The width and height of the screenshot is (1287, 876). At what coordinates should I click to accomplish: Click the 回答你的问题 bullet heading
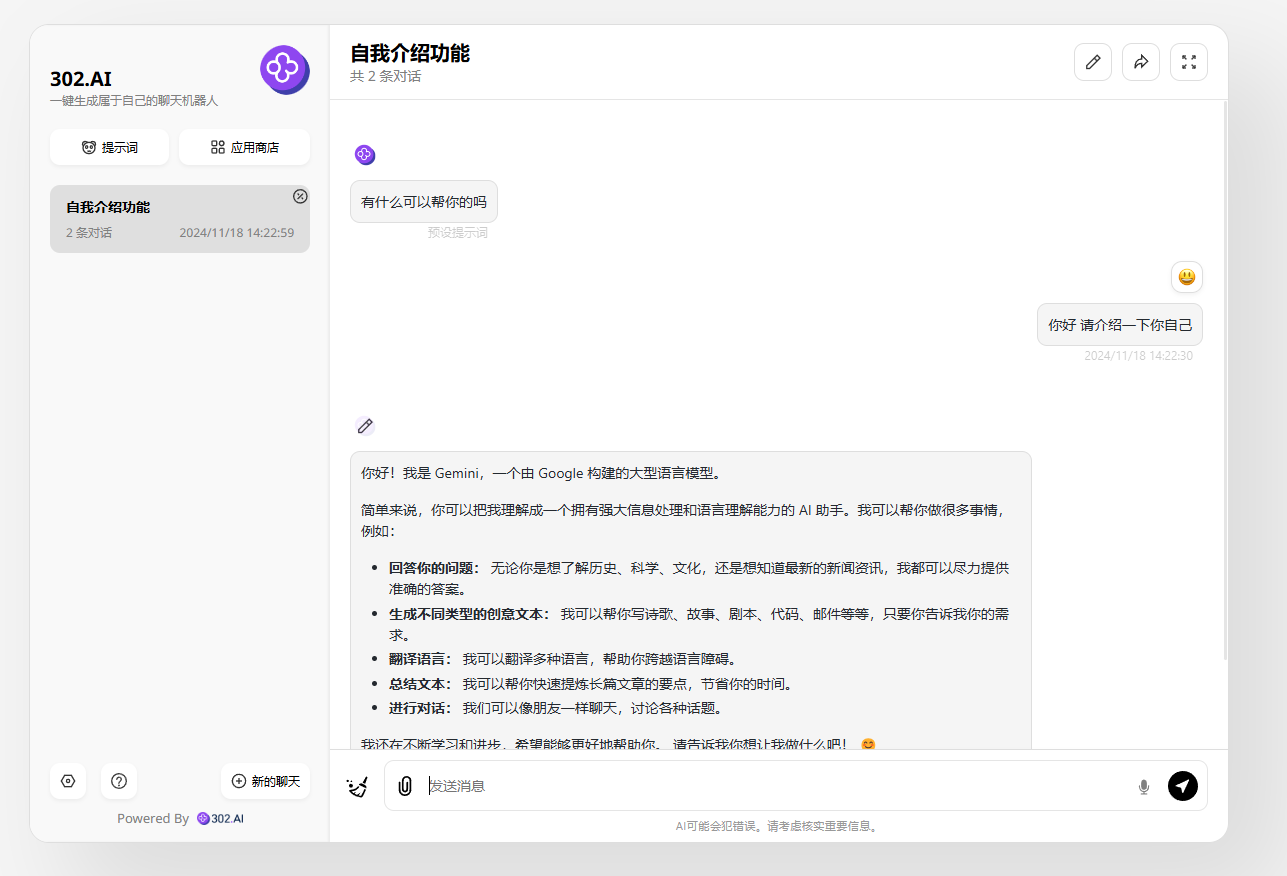click(434, 568)
